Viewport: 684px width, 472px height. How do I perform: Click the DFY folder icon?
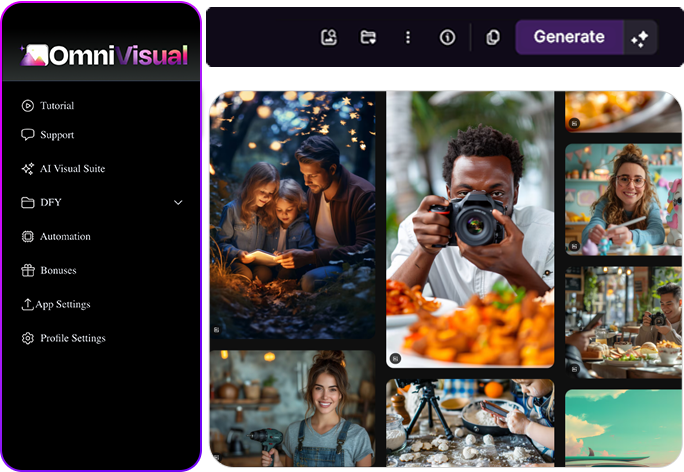(28, 203)
